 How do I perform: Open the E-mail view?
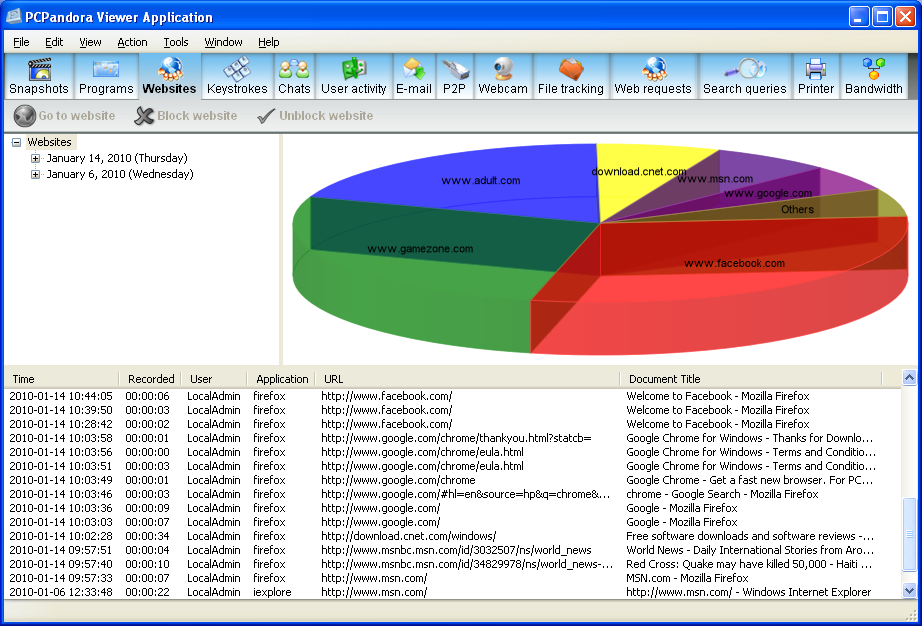click(414, 76)
